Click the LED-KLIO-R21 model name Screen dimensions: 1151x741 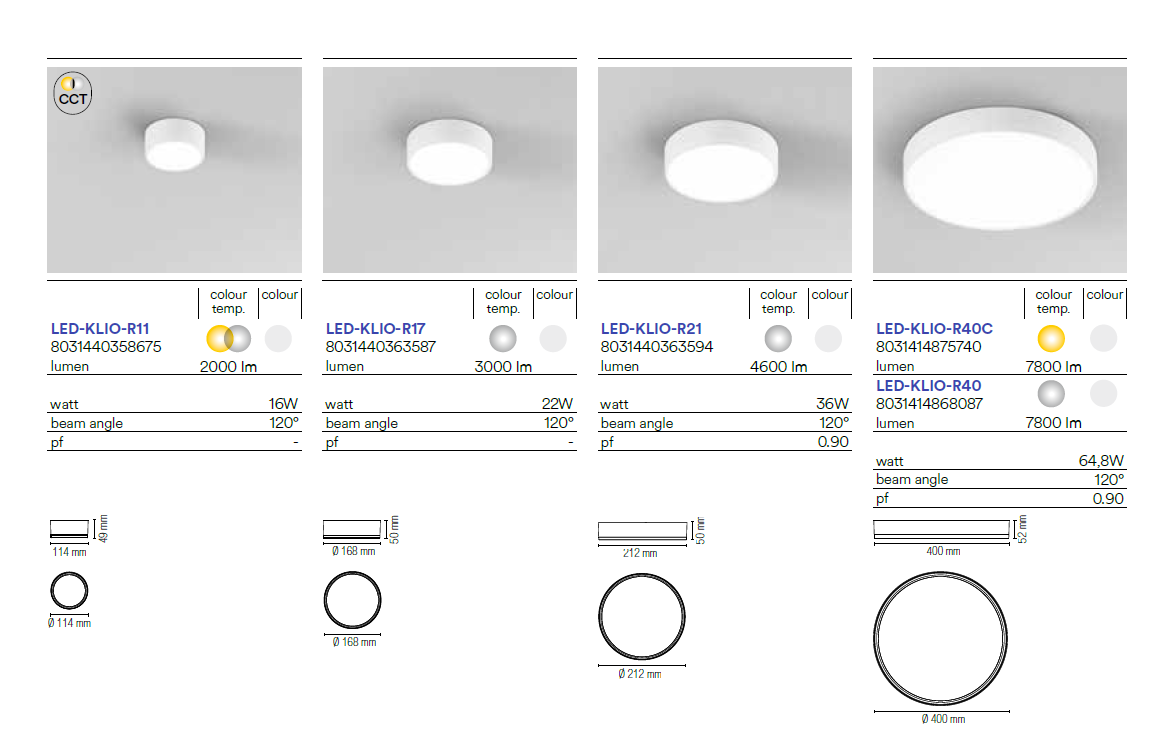coord(651,329)
